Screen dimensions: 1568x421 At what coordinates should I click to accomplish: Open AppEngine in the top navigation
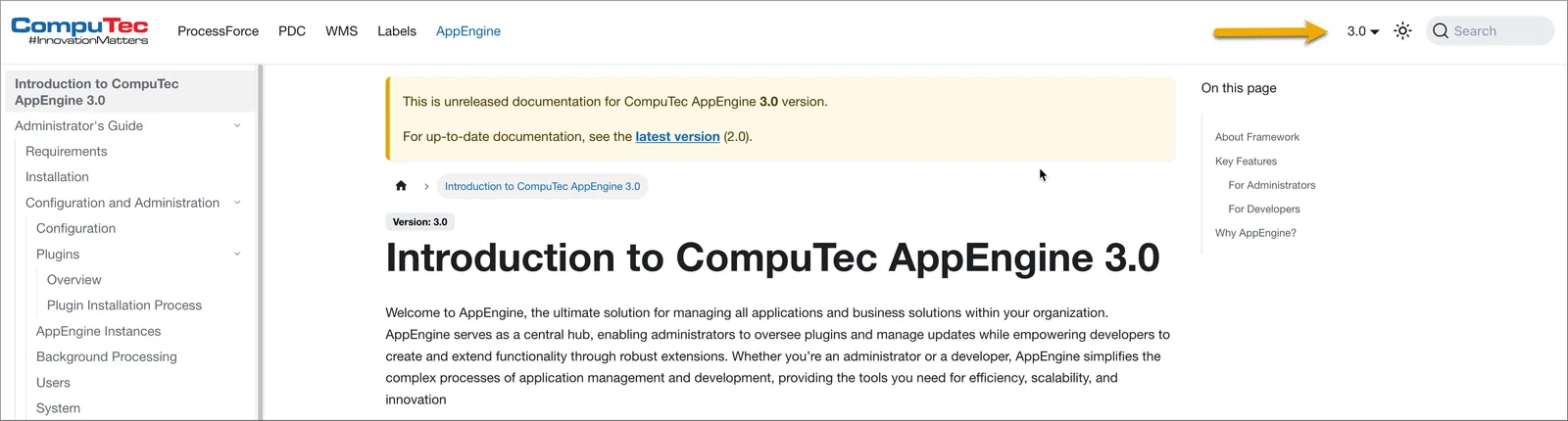(x=468, y=31)
